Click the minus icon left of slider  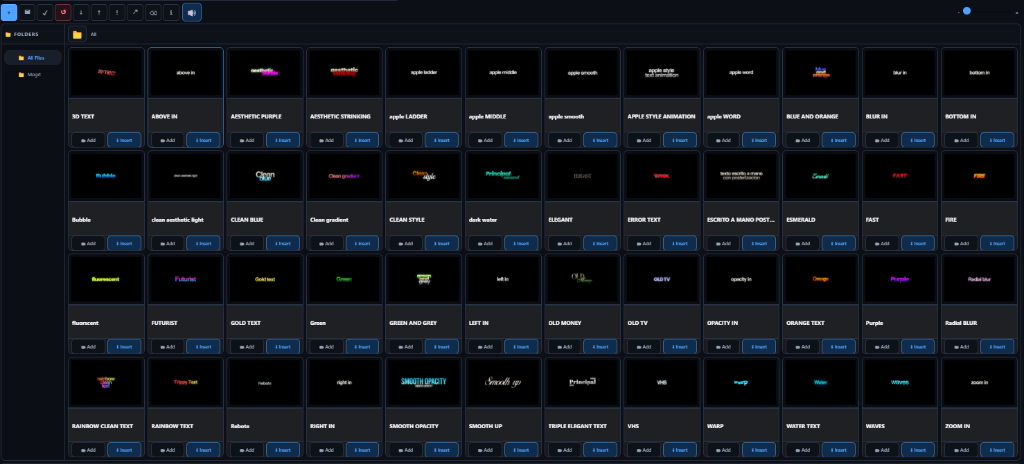pyautogui.click(x=959, y=12)
